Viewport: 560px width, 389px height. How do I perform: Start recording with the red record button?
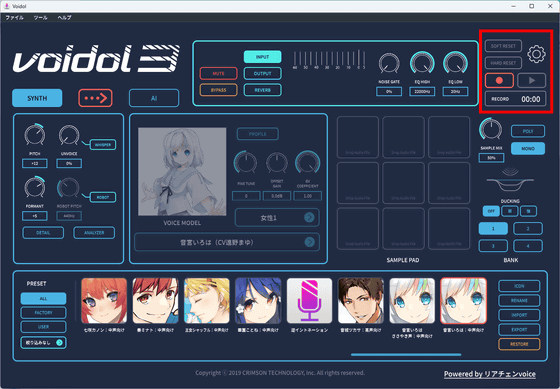coord(499,80)
